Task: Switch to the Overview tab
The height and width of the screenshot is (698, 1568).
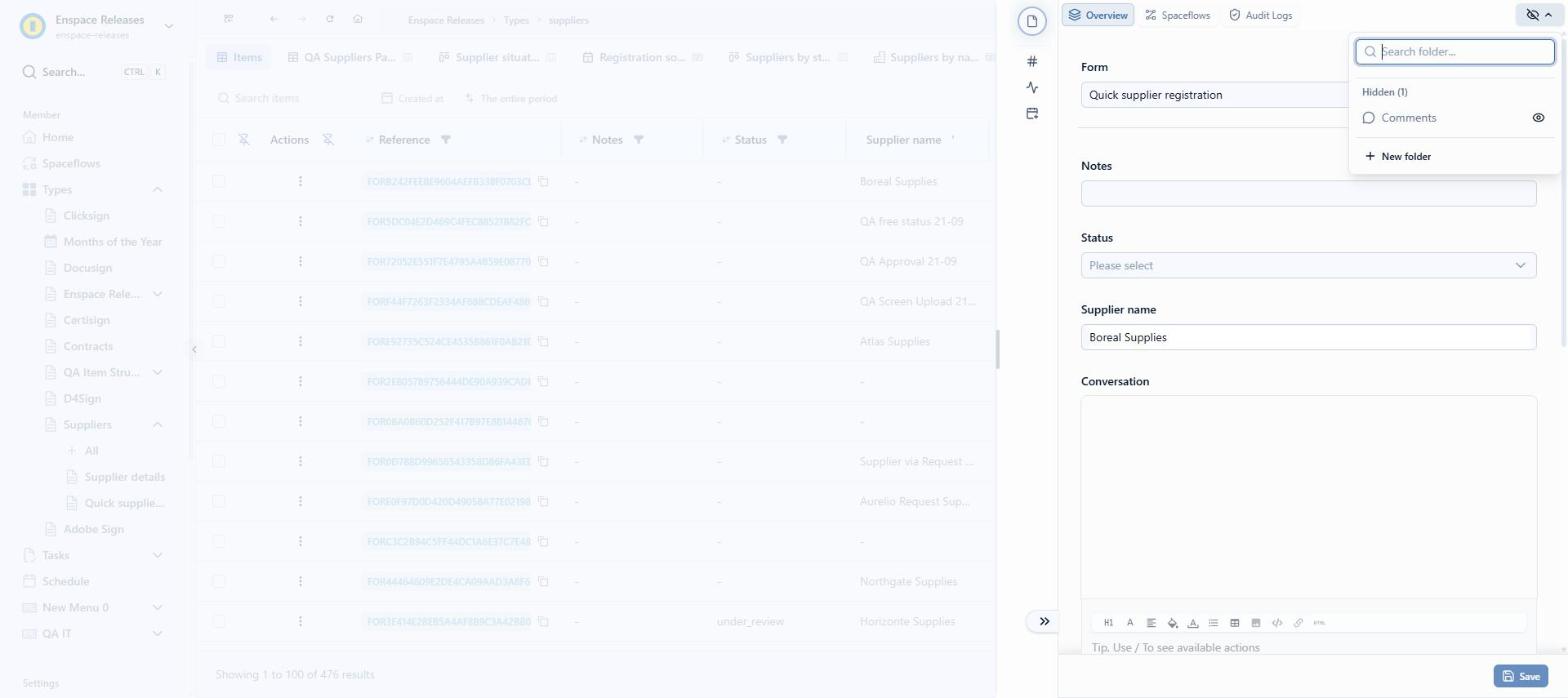Action: 1097,15
